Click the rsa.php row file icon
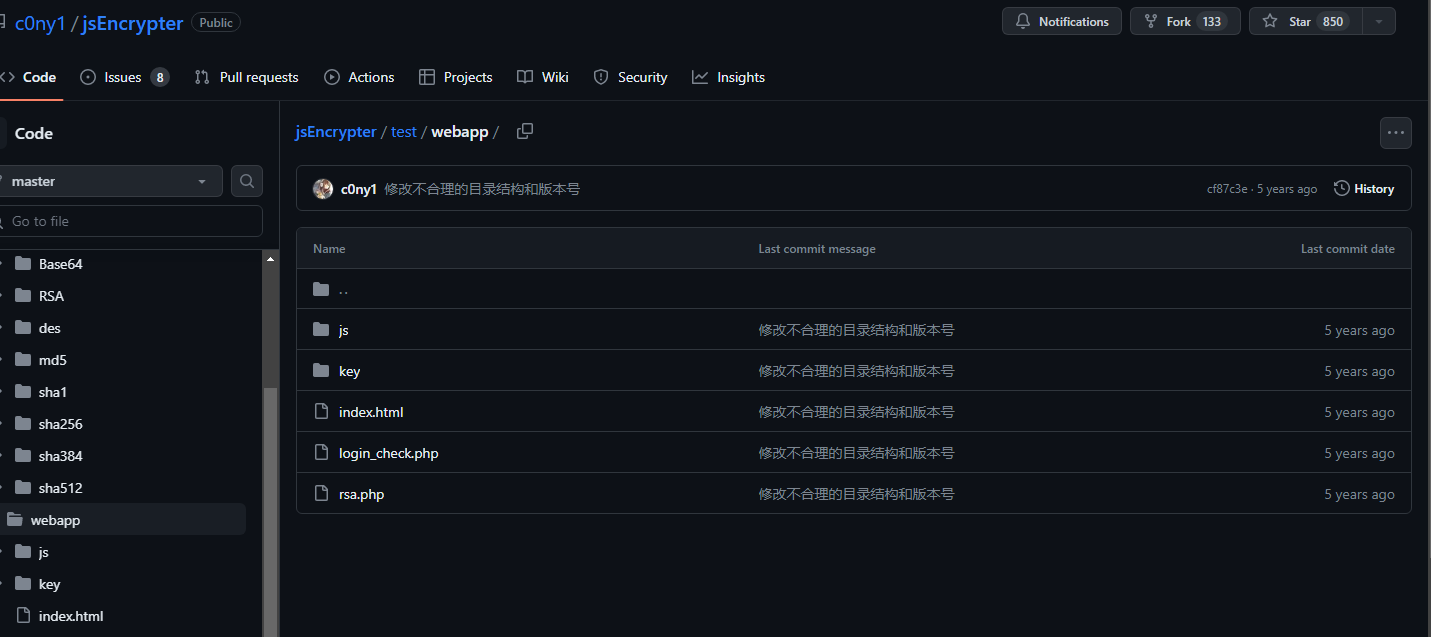Viewport: 1431px width, 637px height. [321, 494]
